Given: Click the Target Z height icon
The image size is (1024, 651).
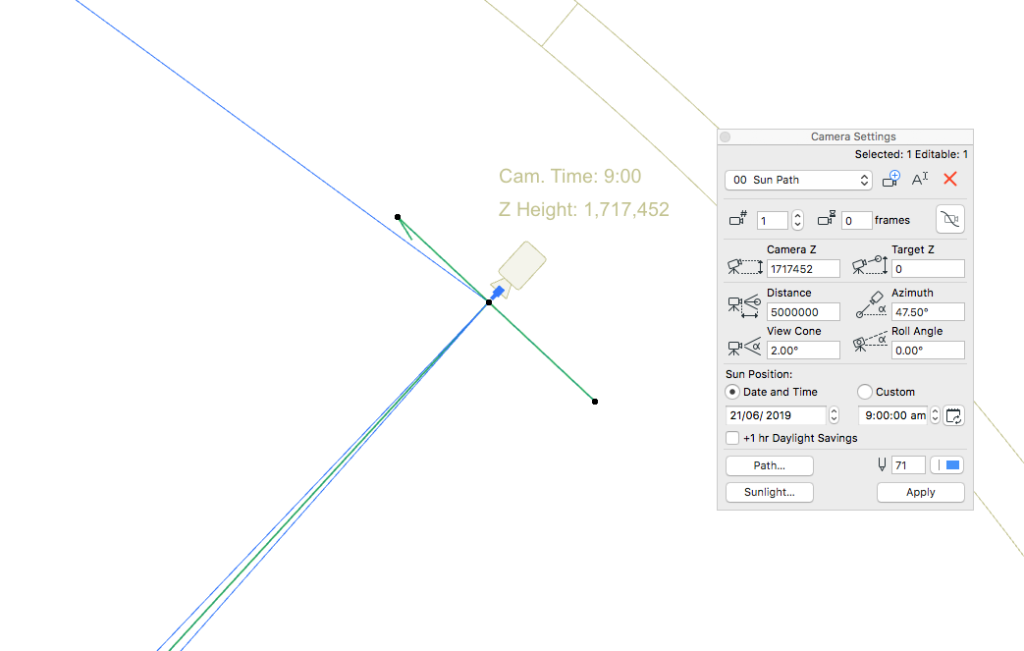Looking at the screenshot, I should (x=869, y=265).
